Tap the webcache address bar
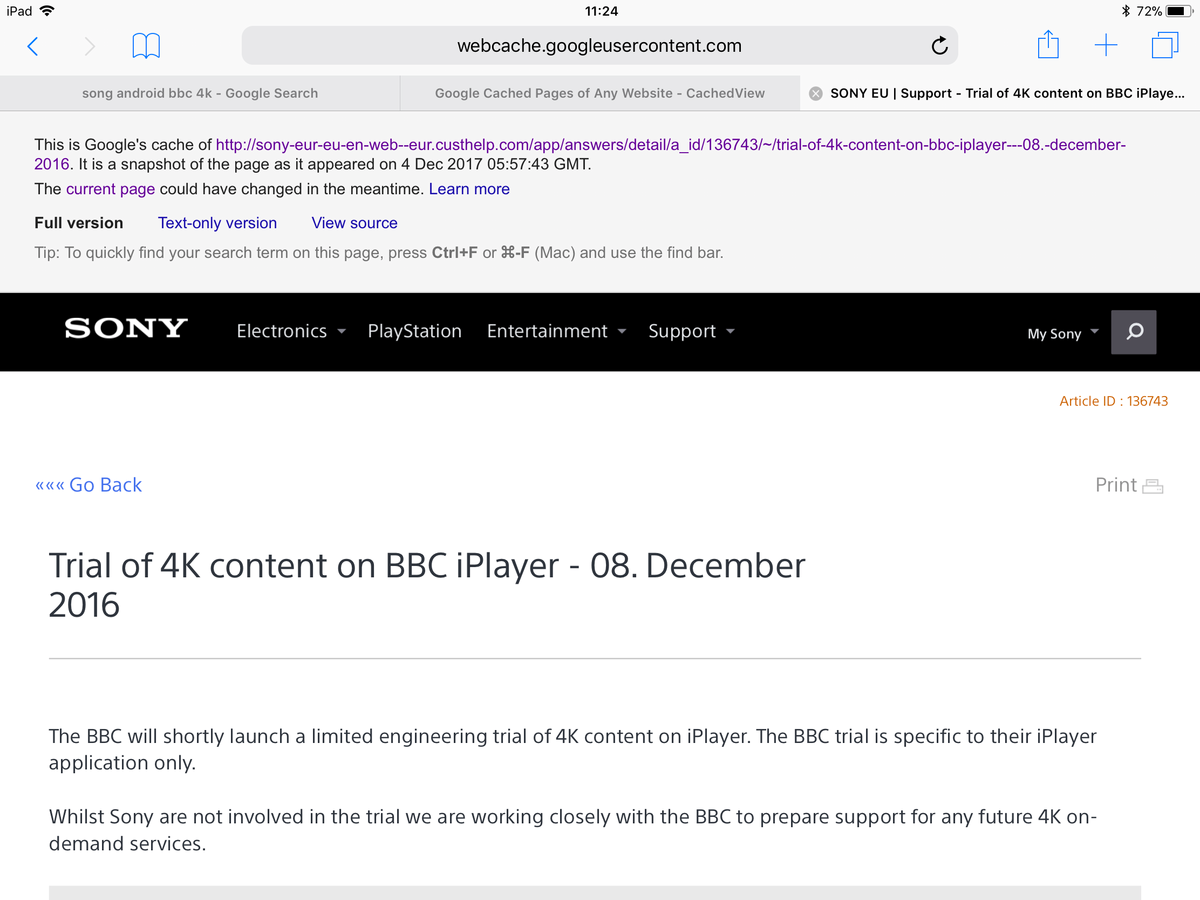 [599, 46]
